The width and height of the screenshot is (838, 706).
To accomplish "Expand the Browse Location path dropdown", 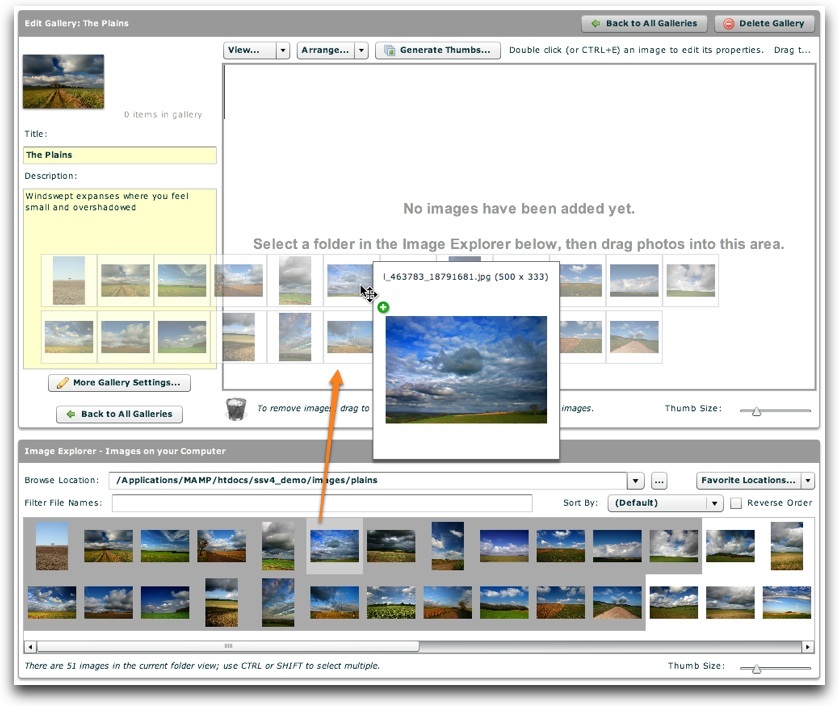I will [635, 480].
